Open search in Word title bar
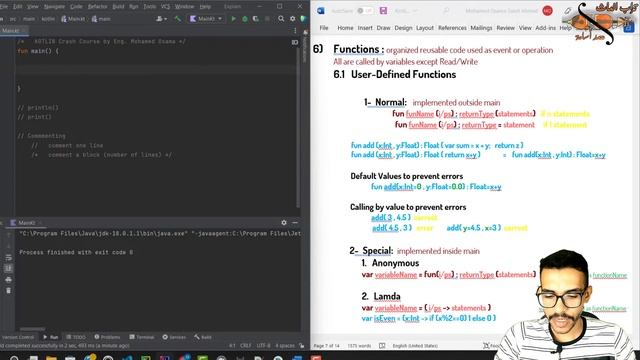This screenshot has width=640, height=360. (447, 11)
